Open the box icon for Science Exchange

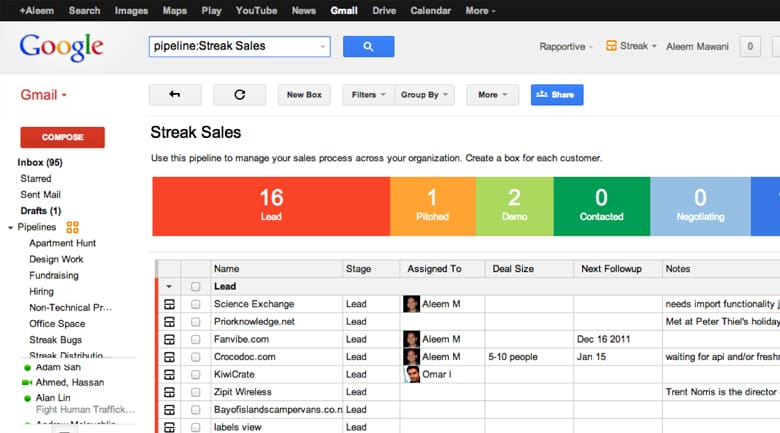(169, 304)
